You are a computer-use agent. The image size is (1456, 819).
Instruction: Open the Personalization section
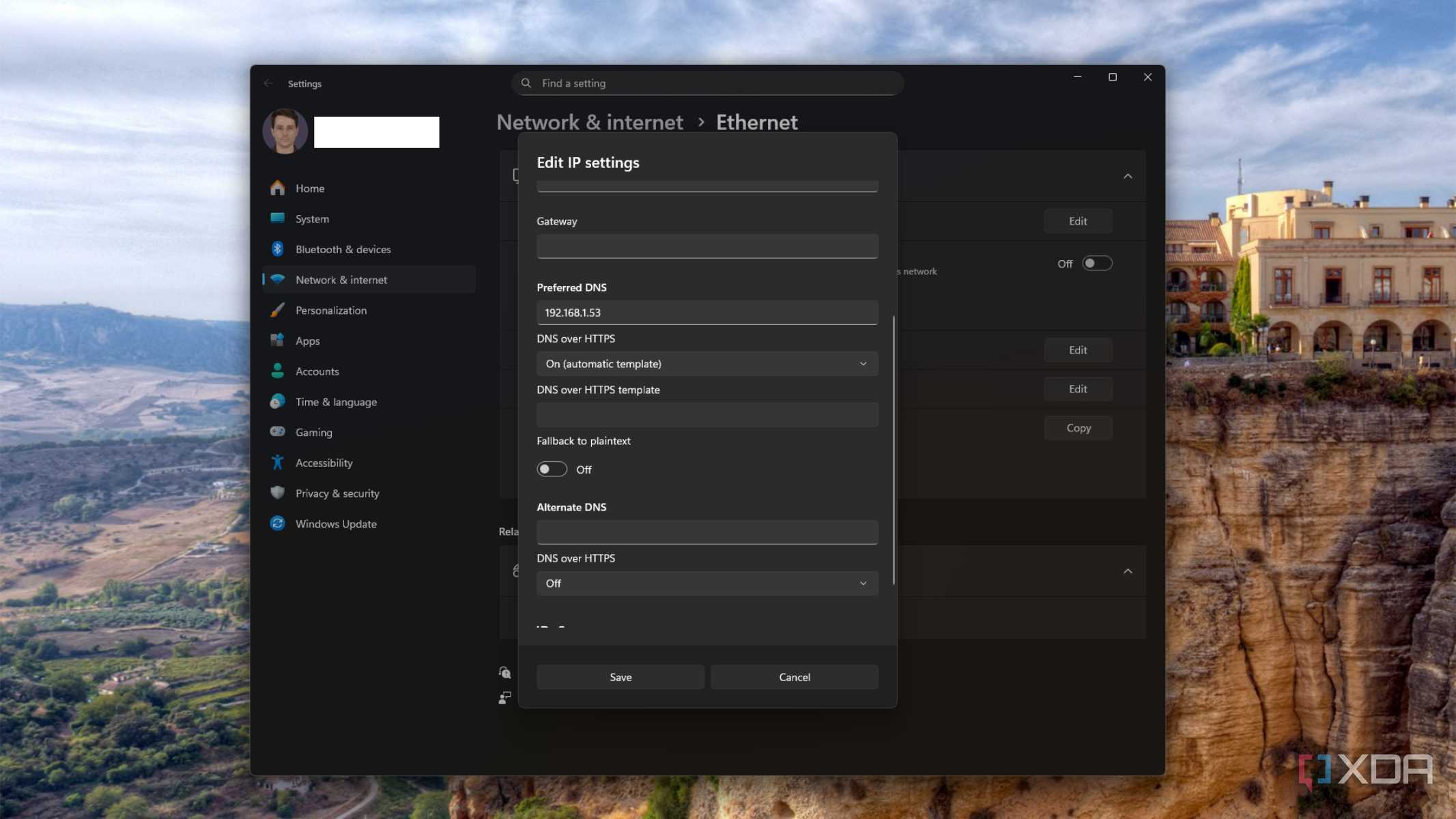(x=369, y=311)
